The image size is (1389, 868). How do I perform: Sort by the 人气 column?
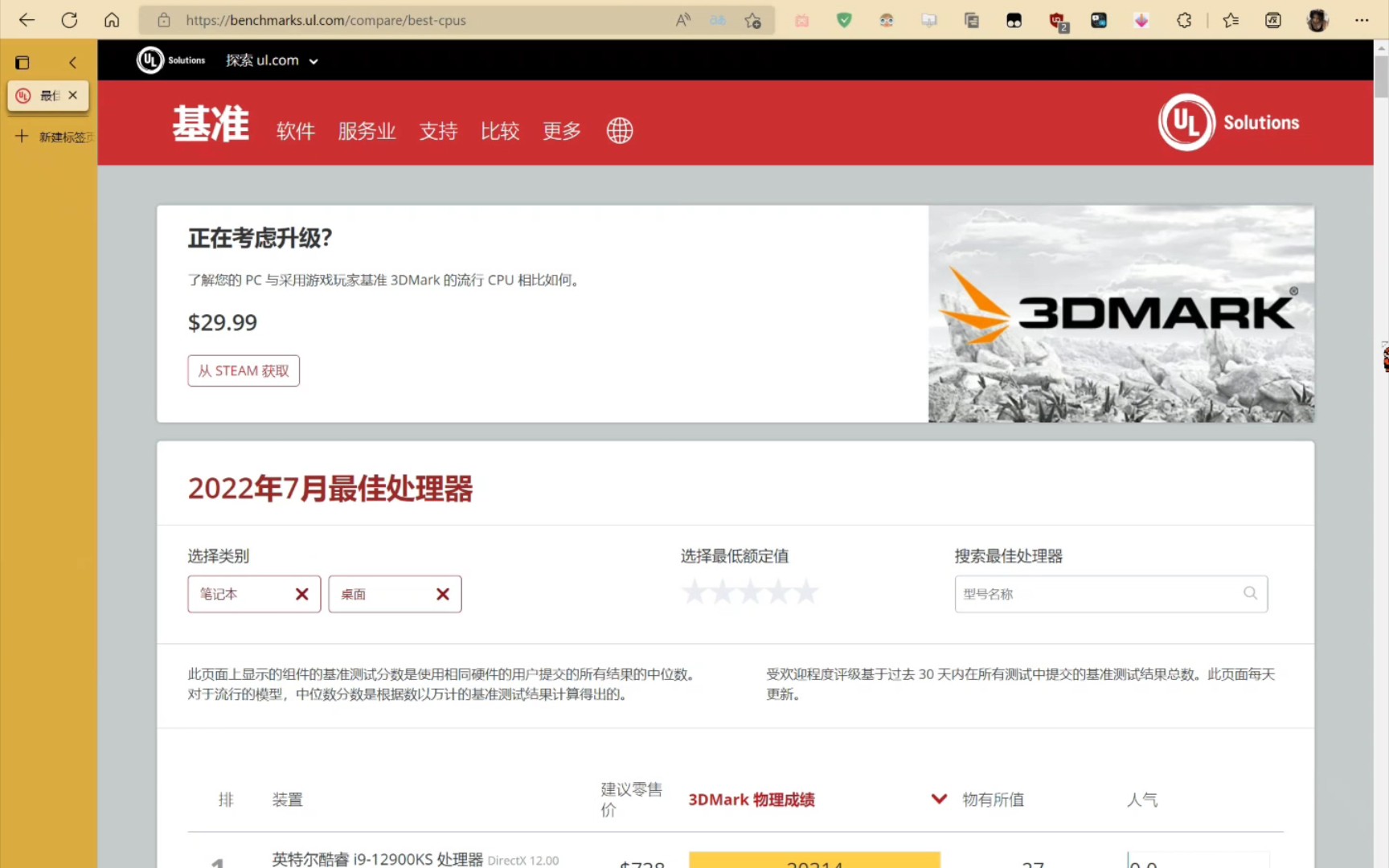[1142, 799]
